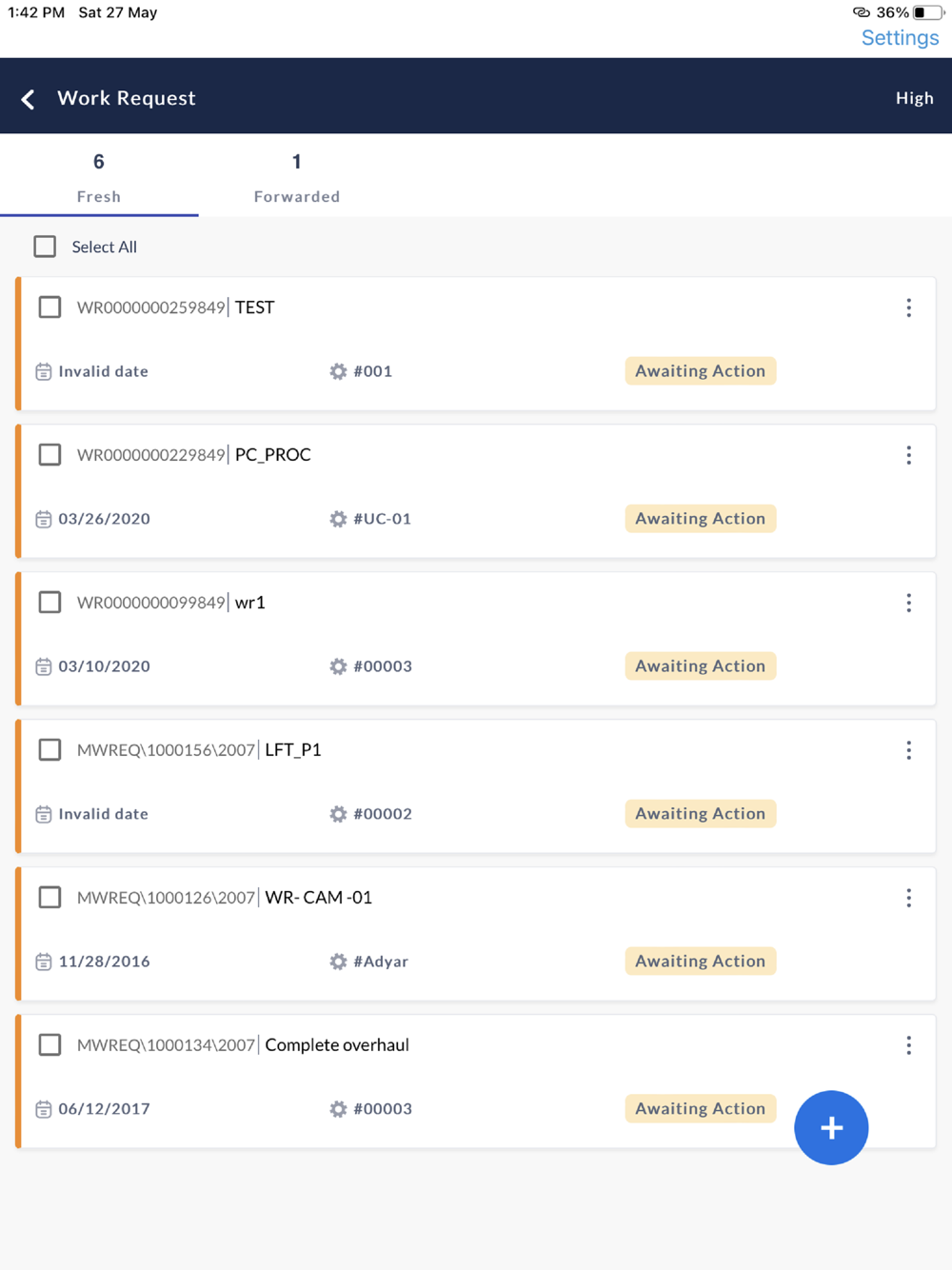Open the three-dot menu for PC_PROC request
This screenshot has height=1270, width=952.
point(908,455)
